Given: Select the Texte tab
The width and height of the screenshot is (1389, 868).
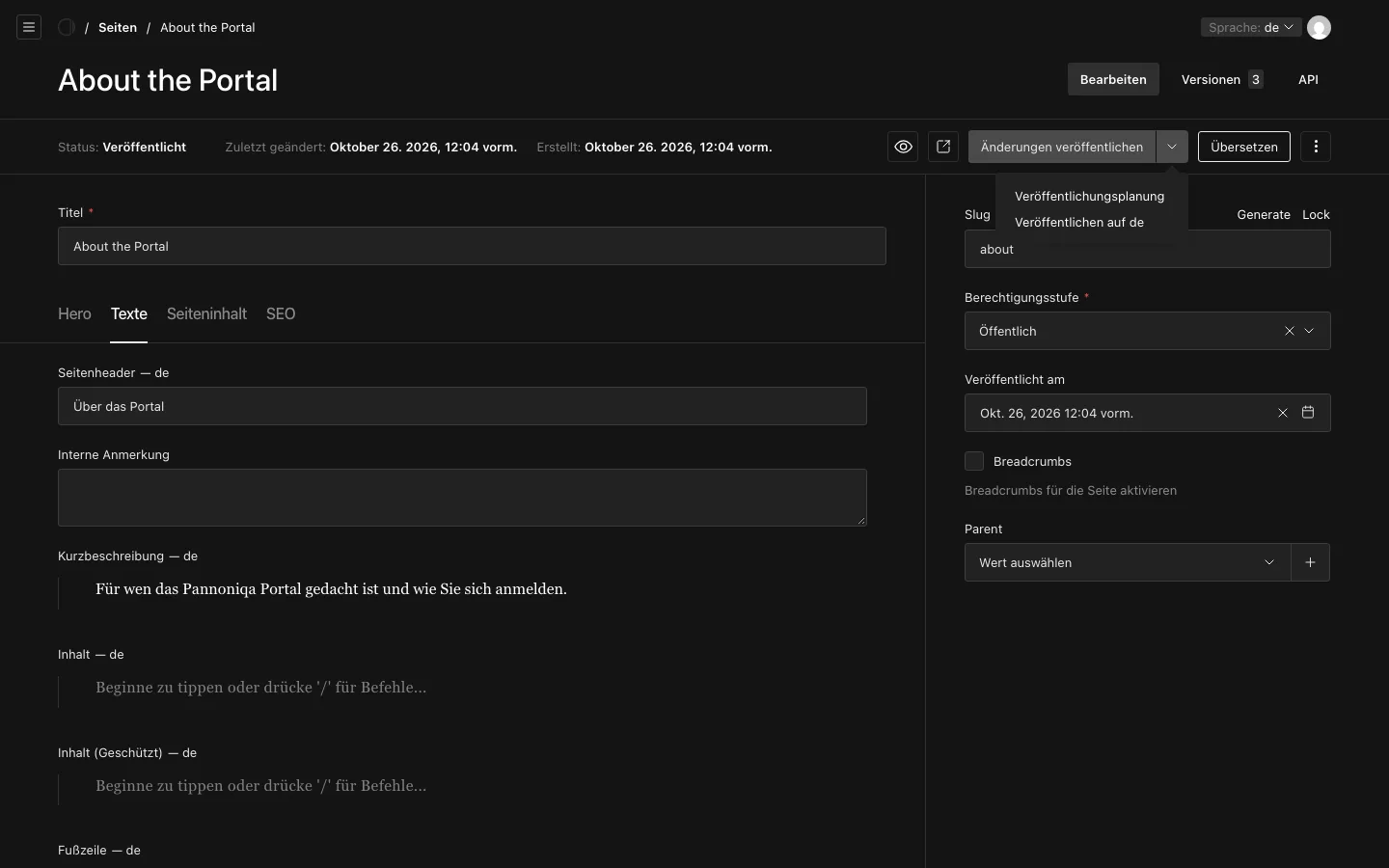Looking at the screenshot, I should click(x=129, y=313).
